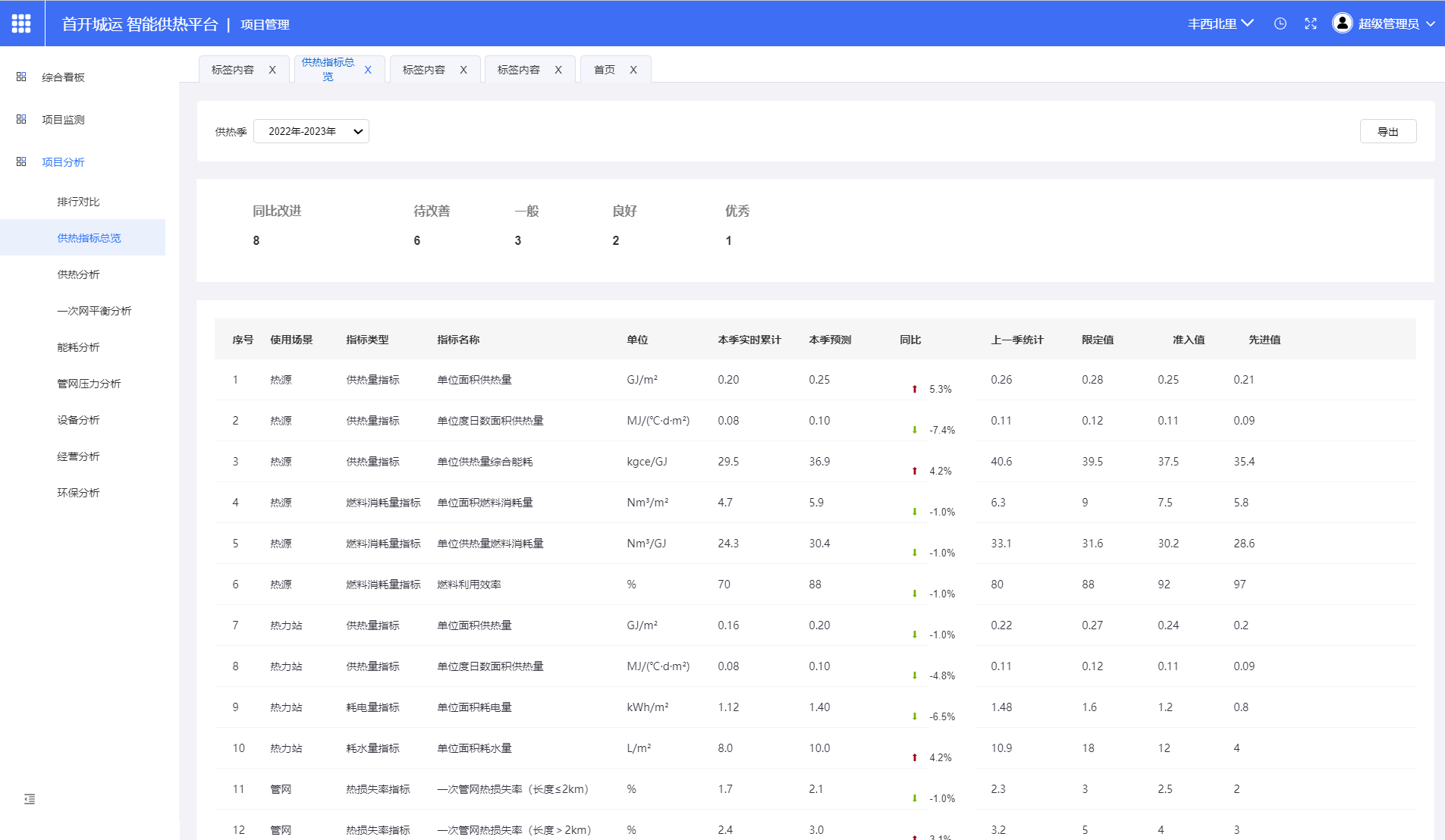This screenshot has width=1445, height=840.
Task: Click the 优秀 summary label
Action: pos(737,211)
